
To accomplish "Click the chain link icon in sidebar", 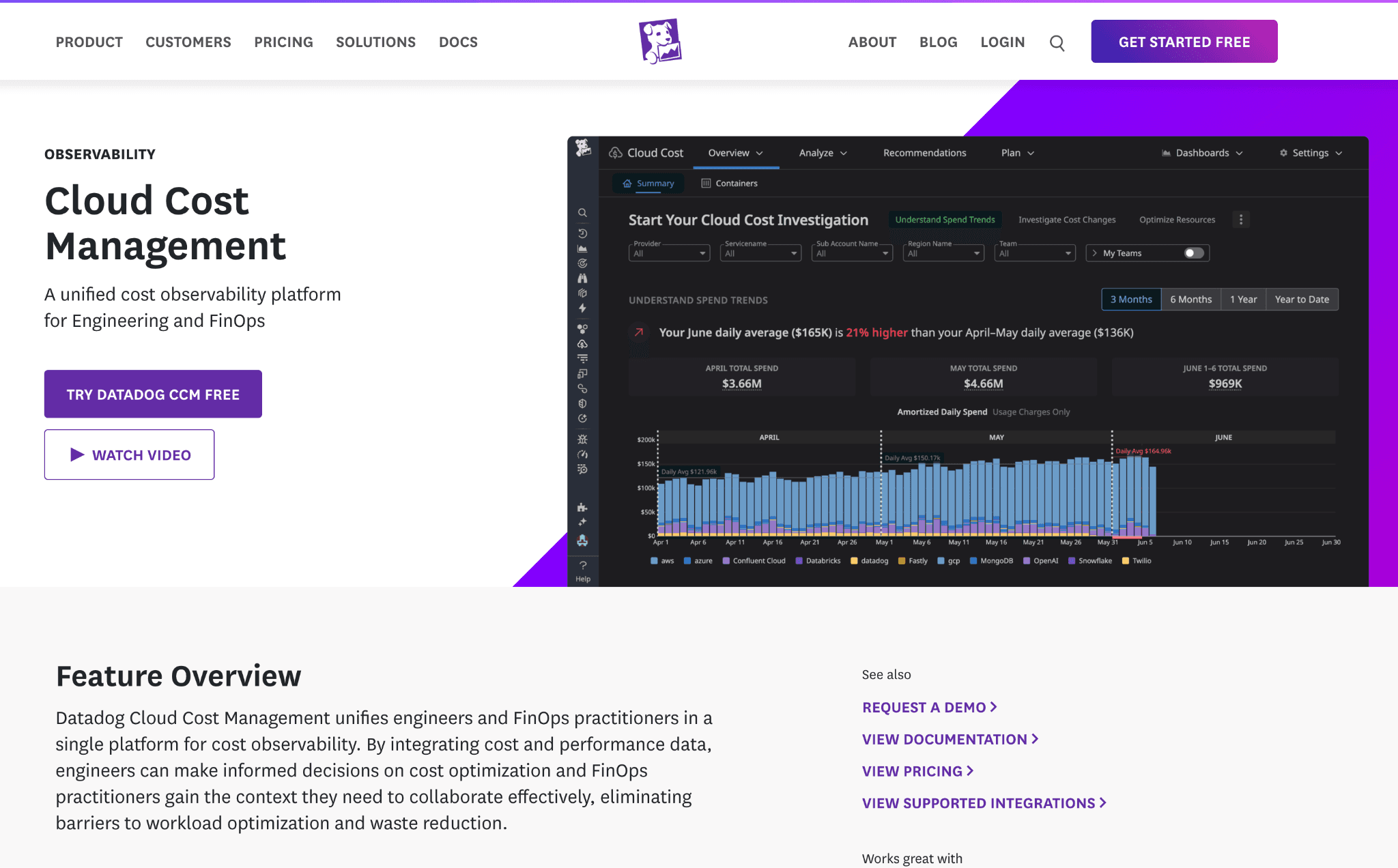I will 582,389.
